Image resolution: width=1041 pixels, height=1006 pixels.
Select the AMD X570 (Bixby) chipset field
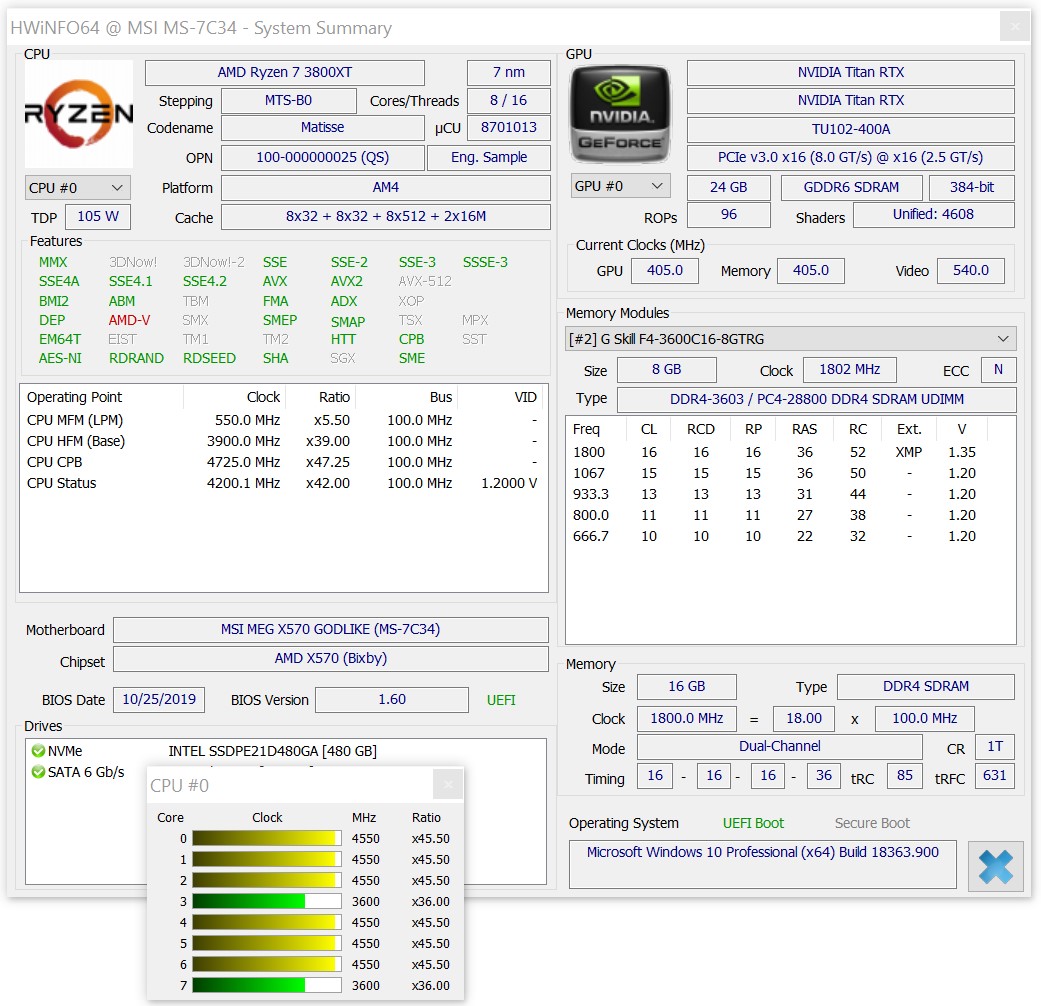click(331, 659)
